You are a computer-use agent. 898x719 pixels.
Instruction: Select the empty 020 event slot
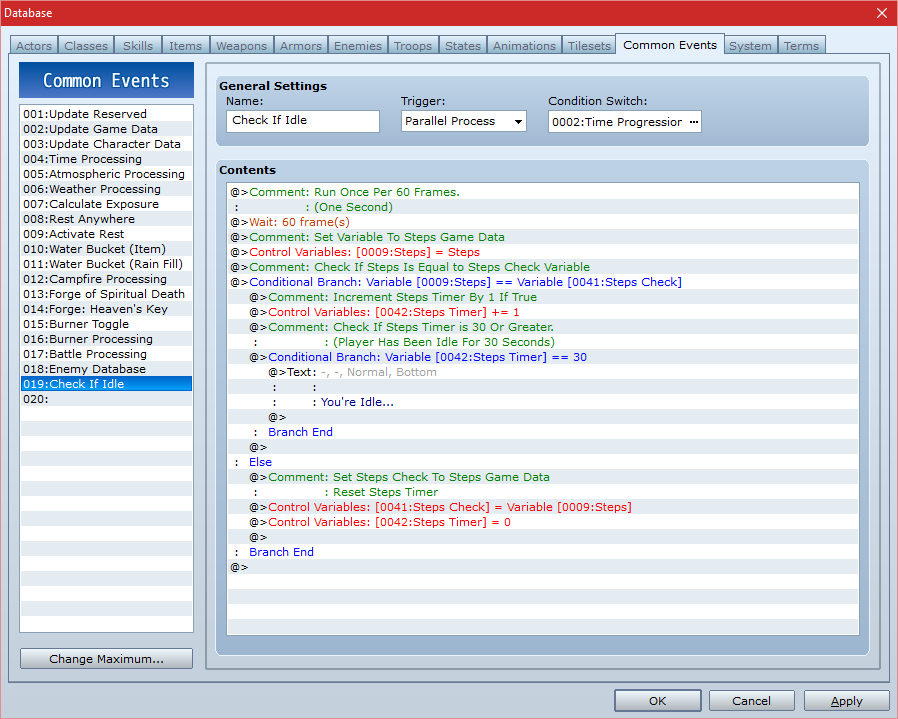(106, 399)
